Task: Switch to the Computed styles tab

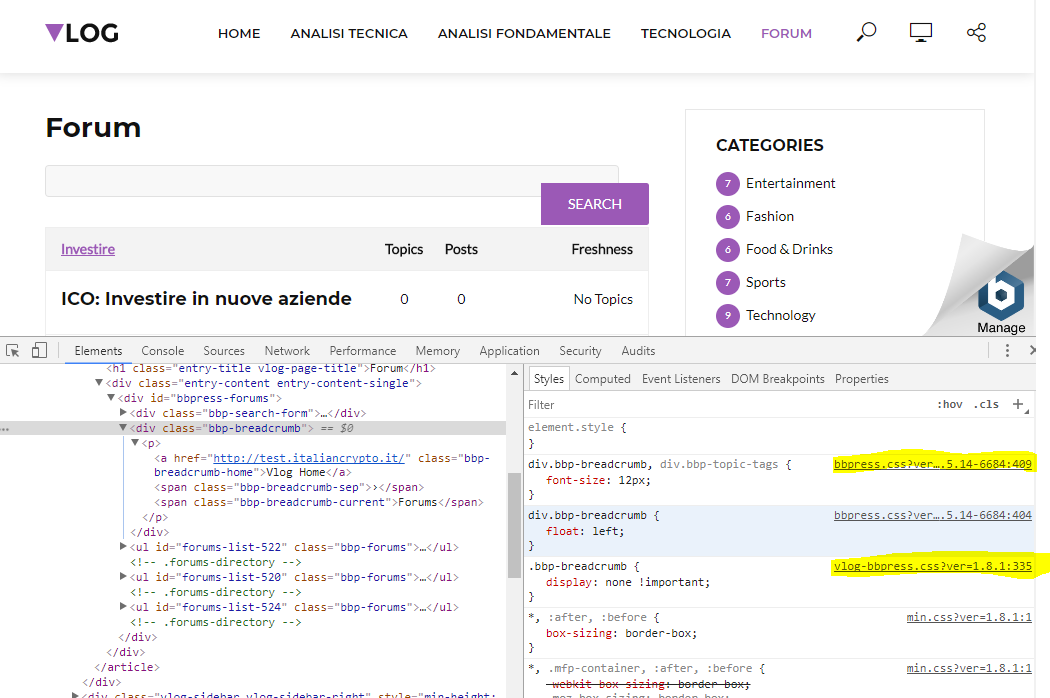Action: [x=603, y=378]
